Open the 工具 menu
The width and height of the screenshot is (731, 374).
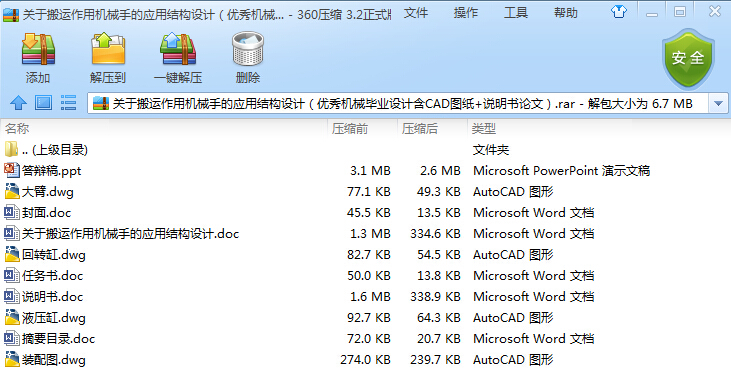coord(516,13)
